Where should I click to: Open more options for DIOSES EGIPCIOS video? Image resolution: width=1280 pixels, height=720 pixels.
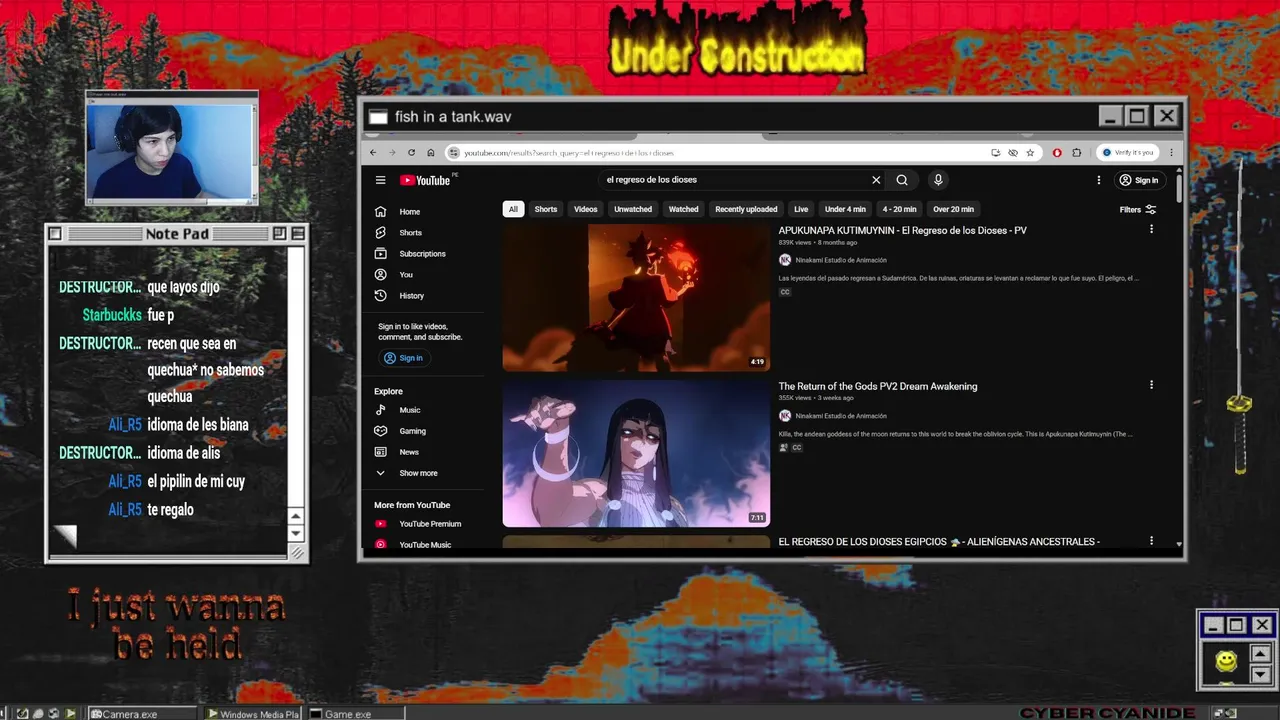click(x=1151, y=541)
